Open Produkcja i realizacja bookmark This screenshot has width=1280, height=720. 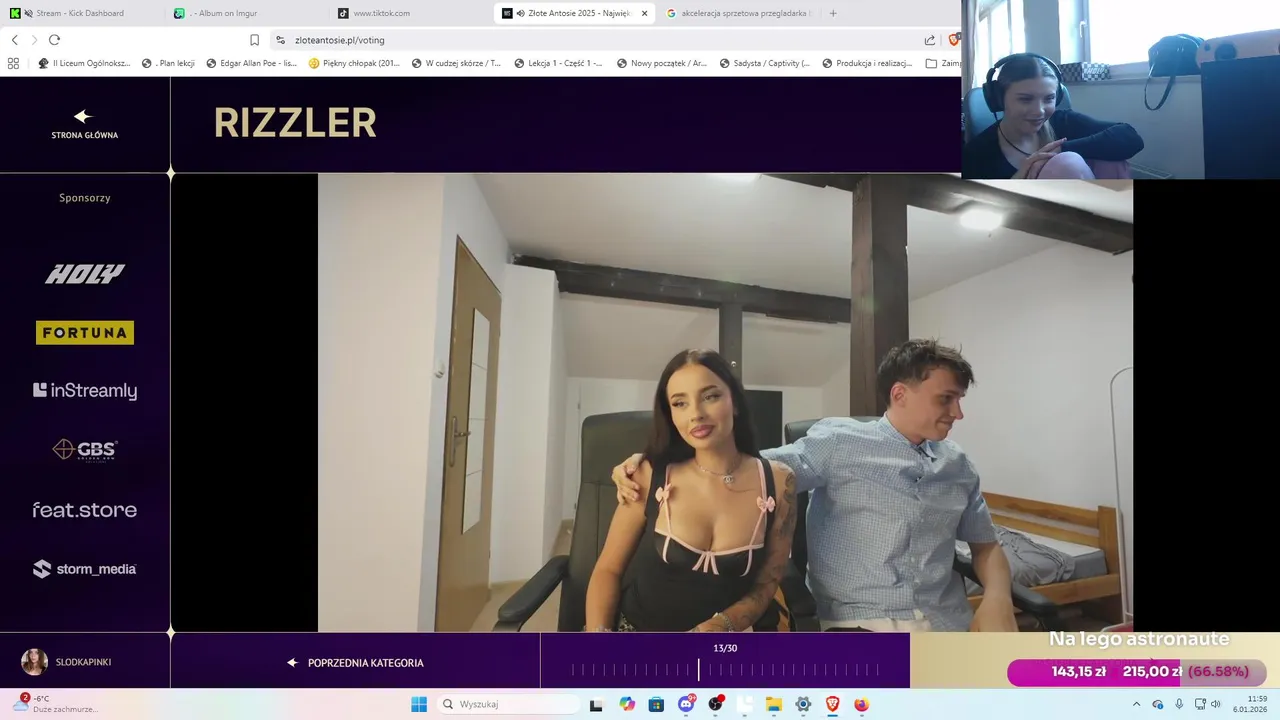point(867,63)
